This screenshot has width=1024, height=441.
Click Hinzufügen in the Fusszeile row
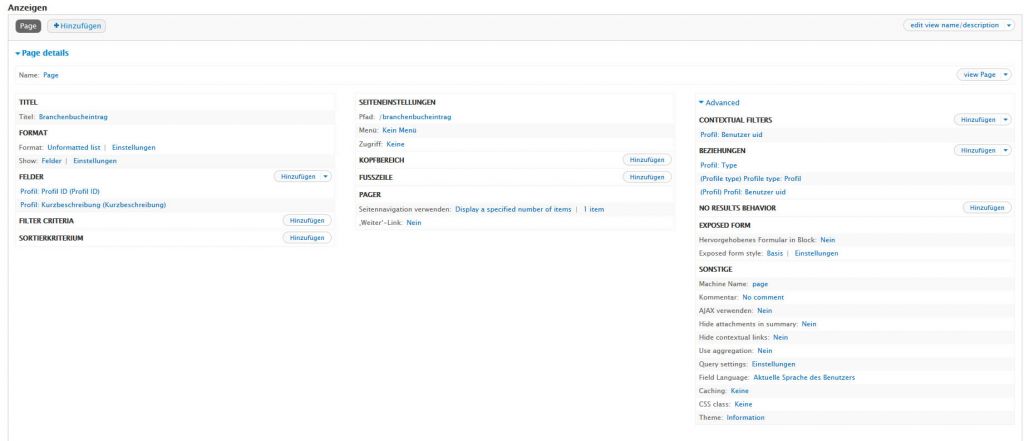(x=646, y=177)
